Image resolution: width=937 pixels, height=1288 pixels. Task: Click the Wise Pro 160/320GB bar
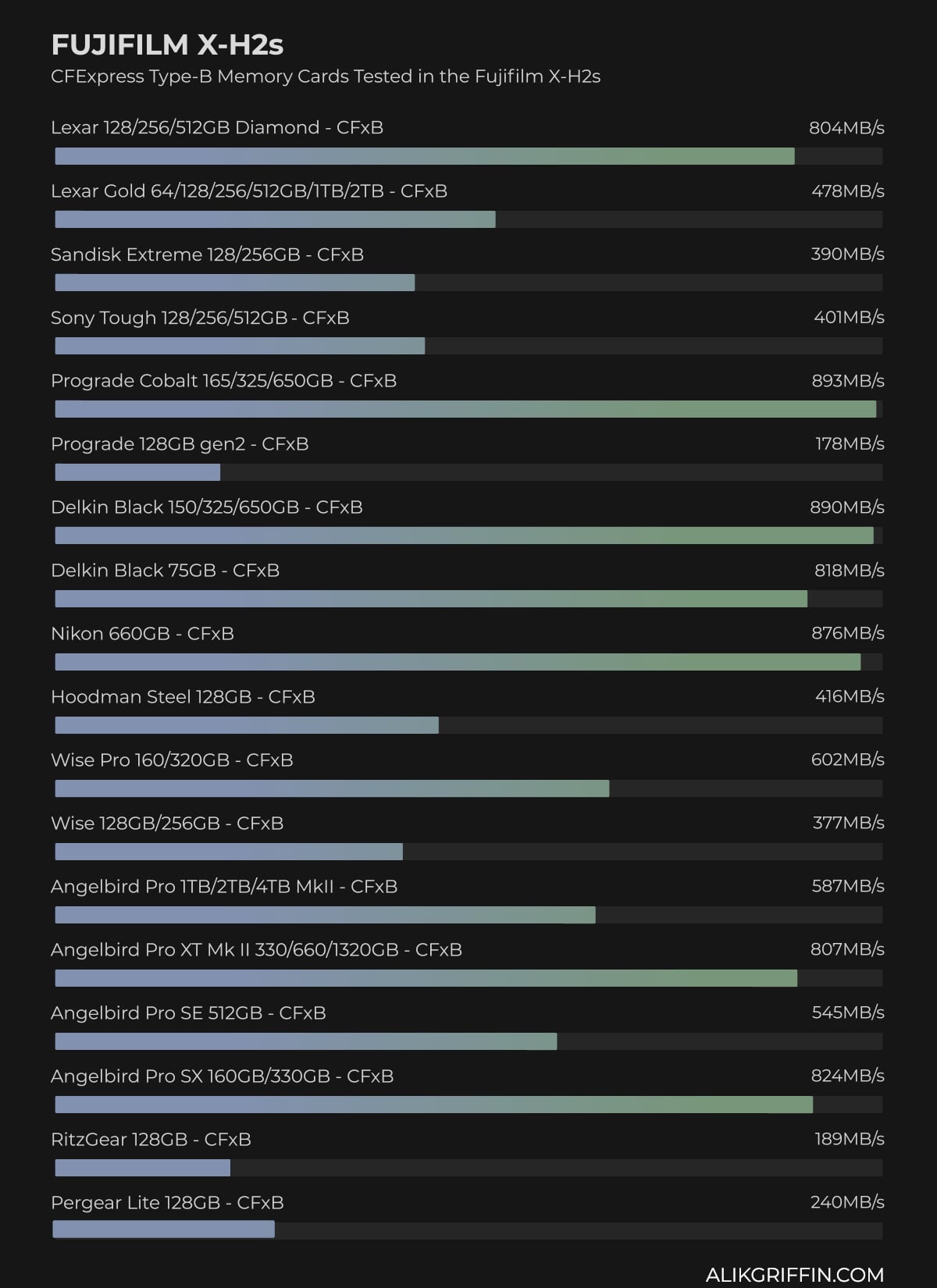point(332,788)
